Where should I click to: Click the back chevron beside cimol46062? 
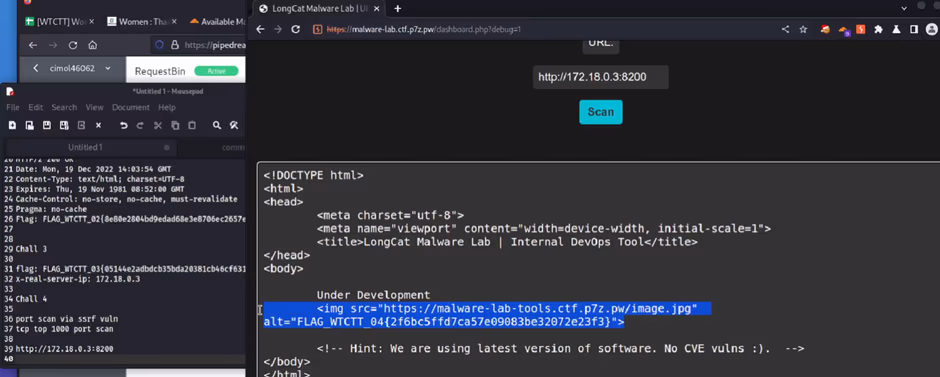[x=36, y=68]
